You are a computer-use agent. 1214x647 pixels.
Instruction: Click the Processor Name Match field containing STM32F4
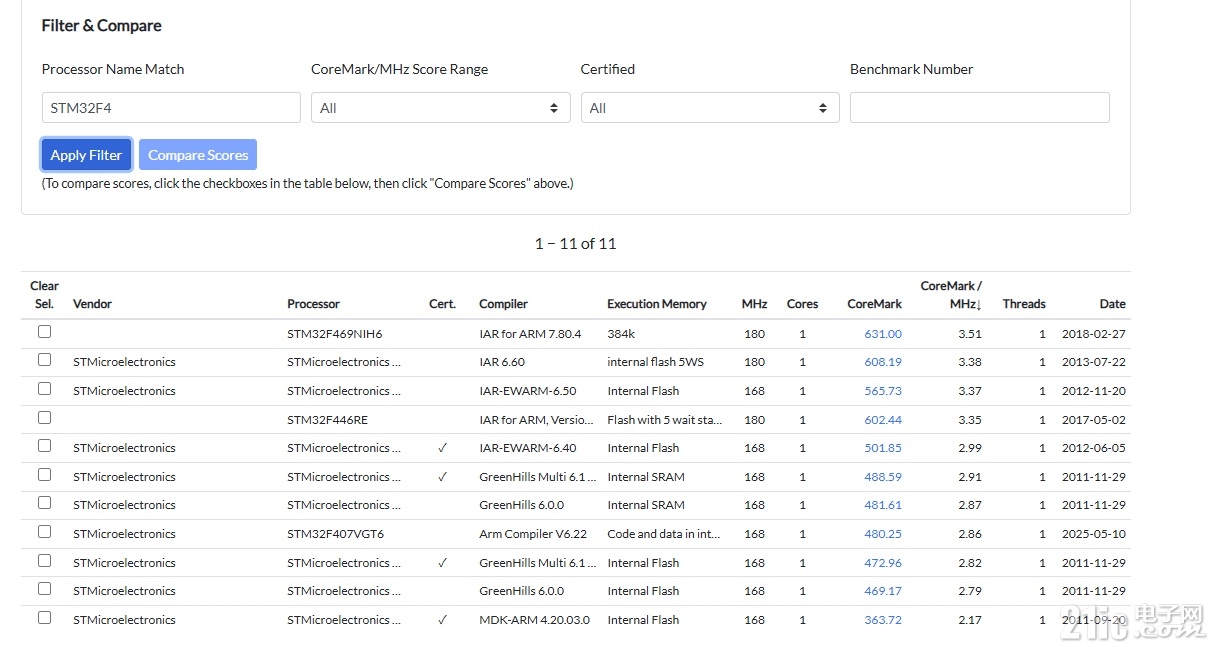point(171,108)
